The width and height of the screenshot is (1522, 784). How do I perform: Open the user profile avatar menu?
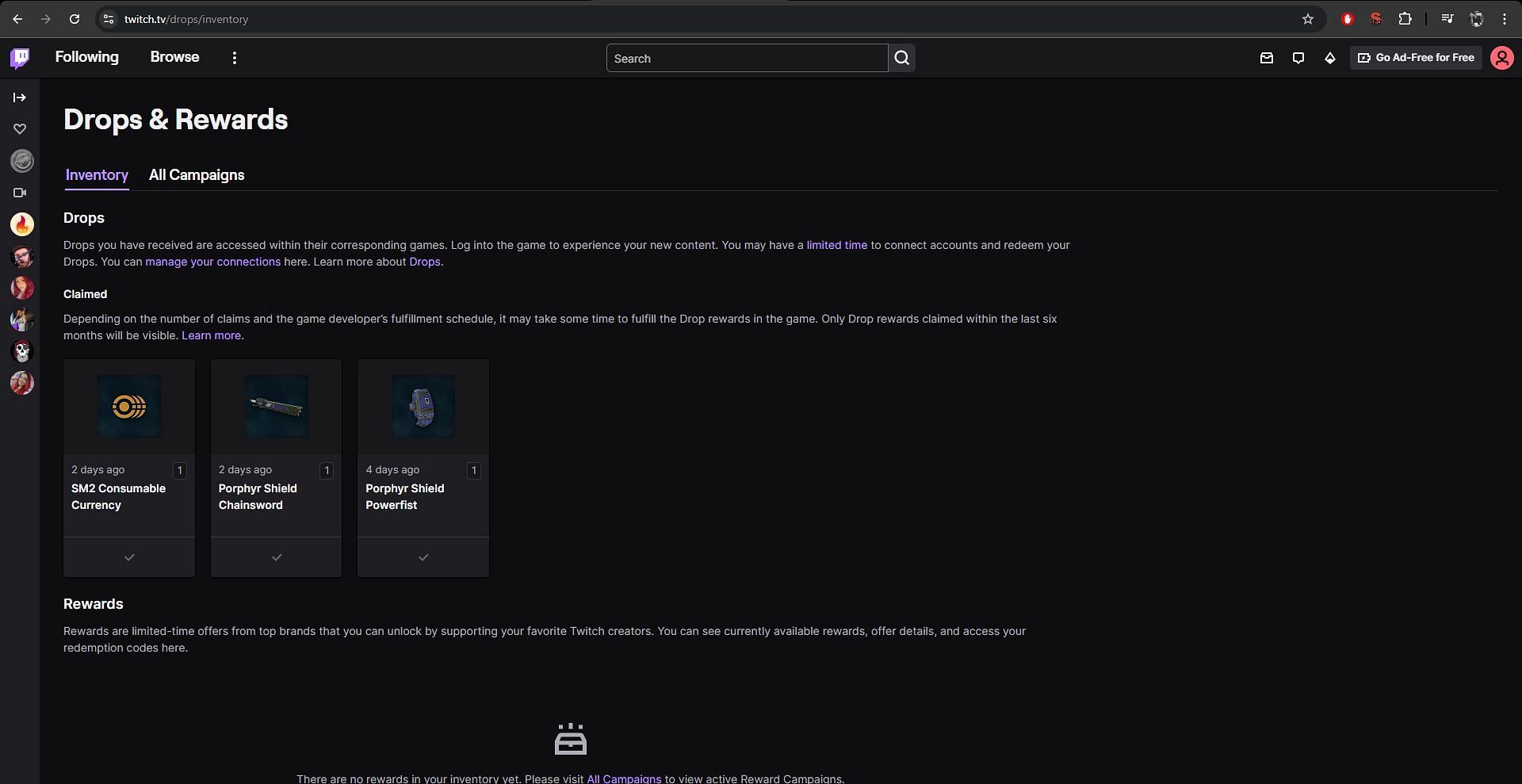(1501, 58)
